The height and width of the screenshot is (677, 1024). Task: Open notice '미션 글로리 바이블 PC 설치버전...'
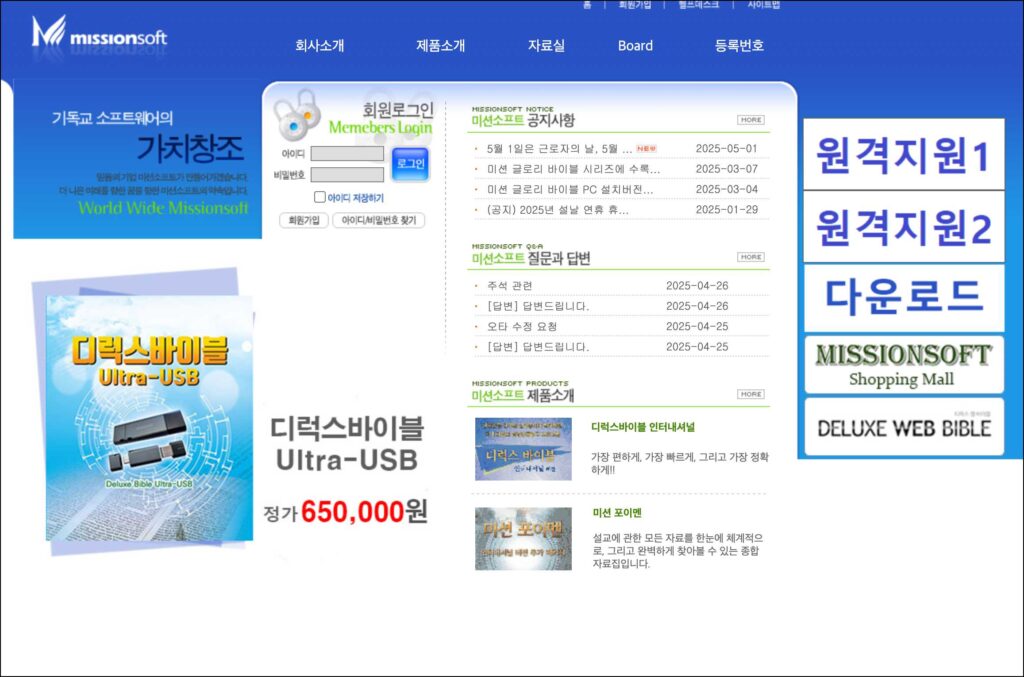coord(570,189)
